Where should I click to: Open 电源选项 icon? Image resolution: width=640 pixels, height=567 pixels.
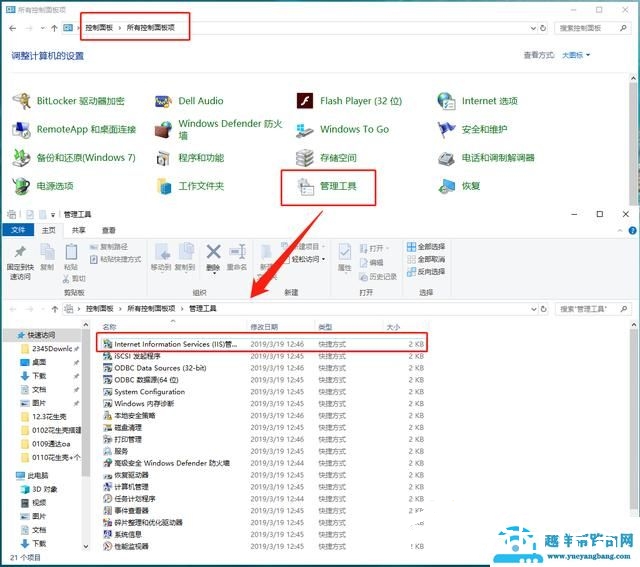tap(21, 186)
